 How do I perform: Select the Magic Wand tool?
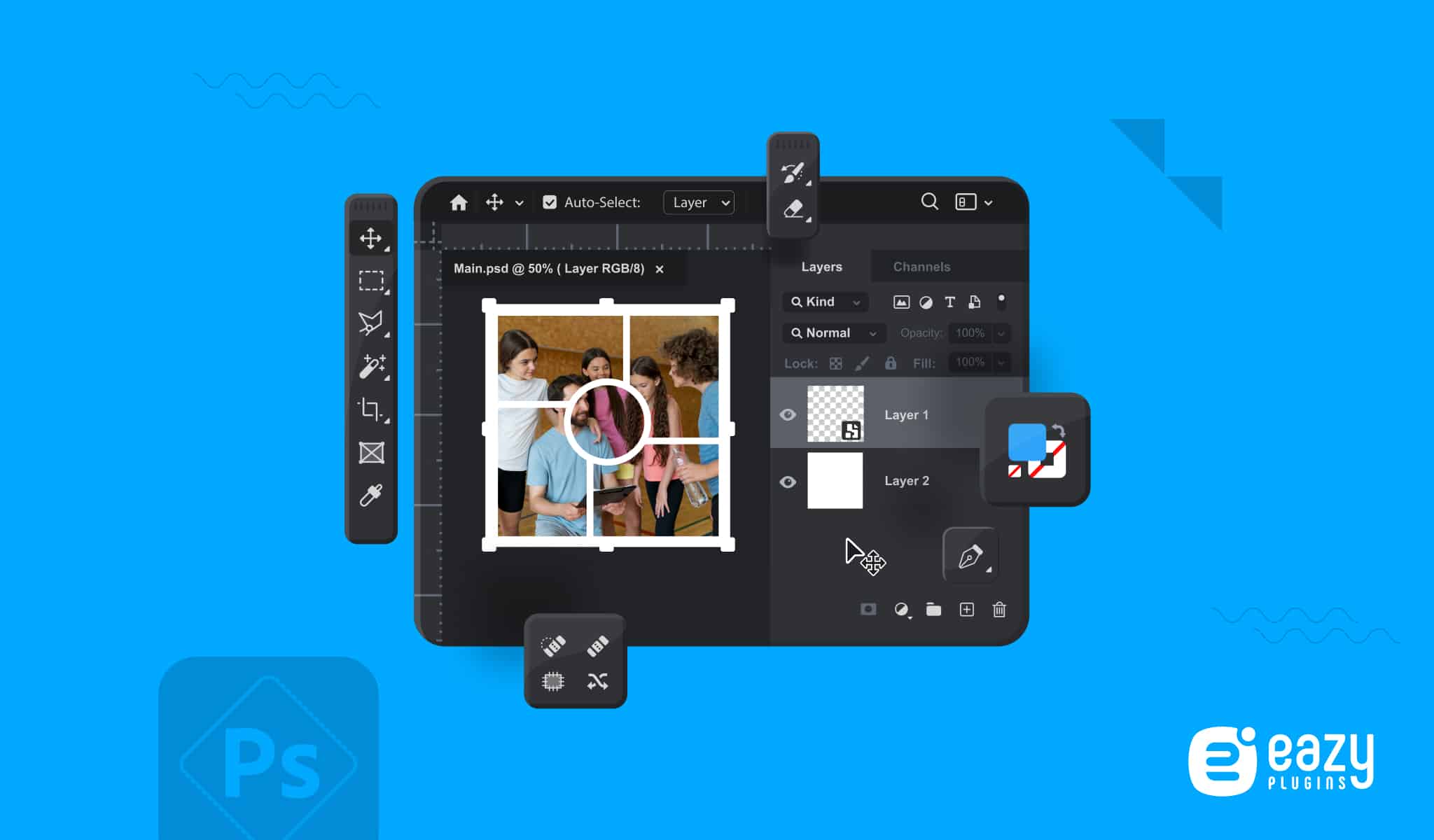click(x=372, y=366)
